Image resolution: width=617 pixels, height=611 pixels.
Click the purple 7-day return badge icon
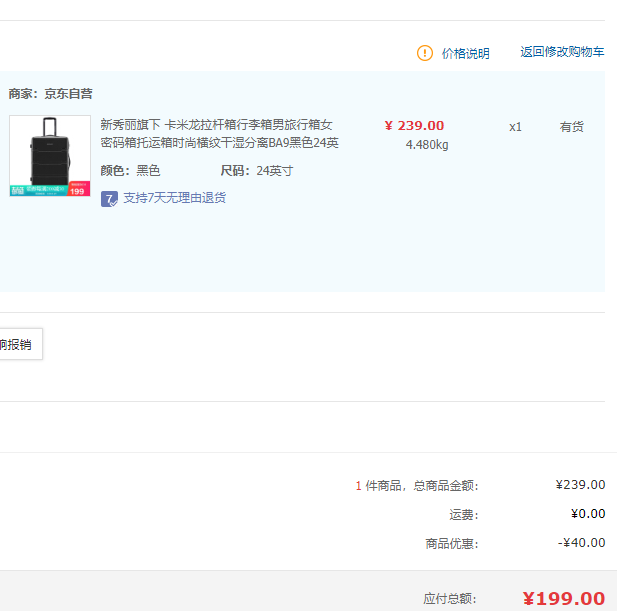point(109,199)
